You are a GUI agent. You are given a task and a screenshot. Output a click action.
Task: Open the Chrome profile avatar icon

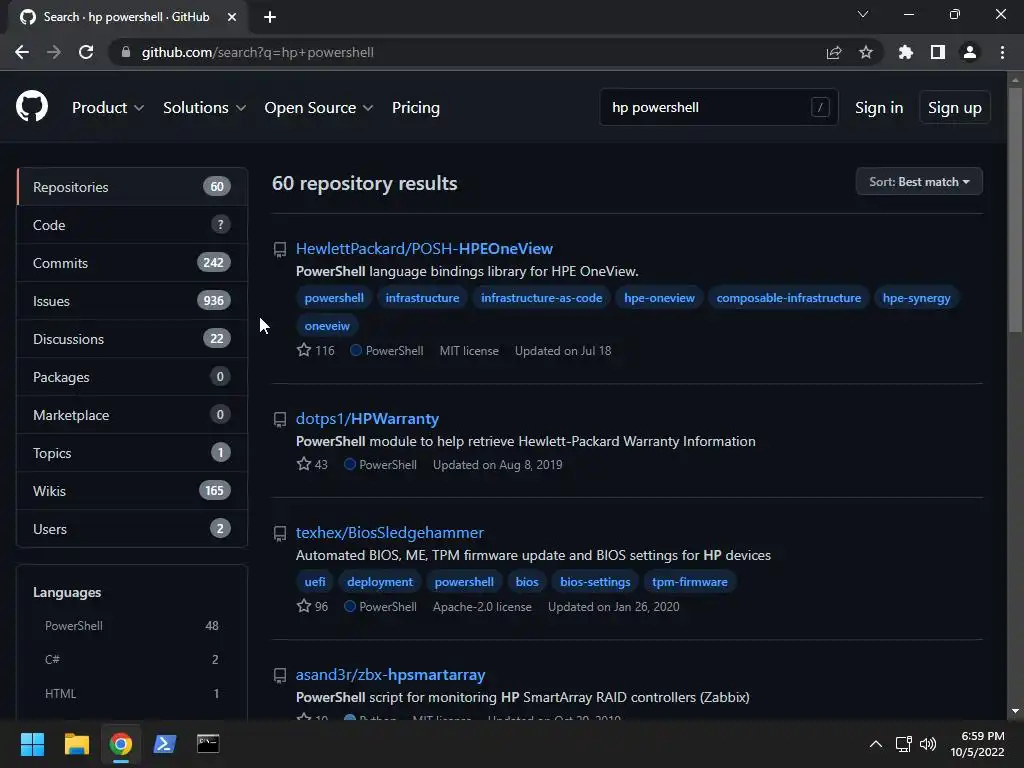coord(970,52)
